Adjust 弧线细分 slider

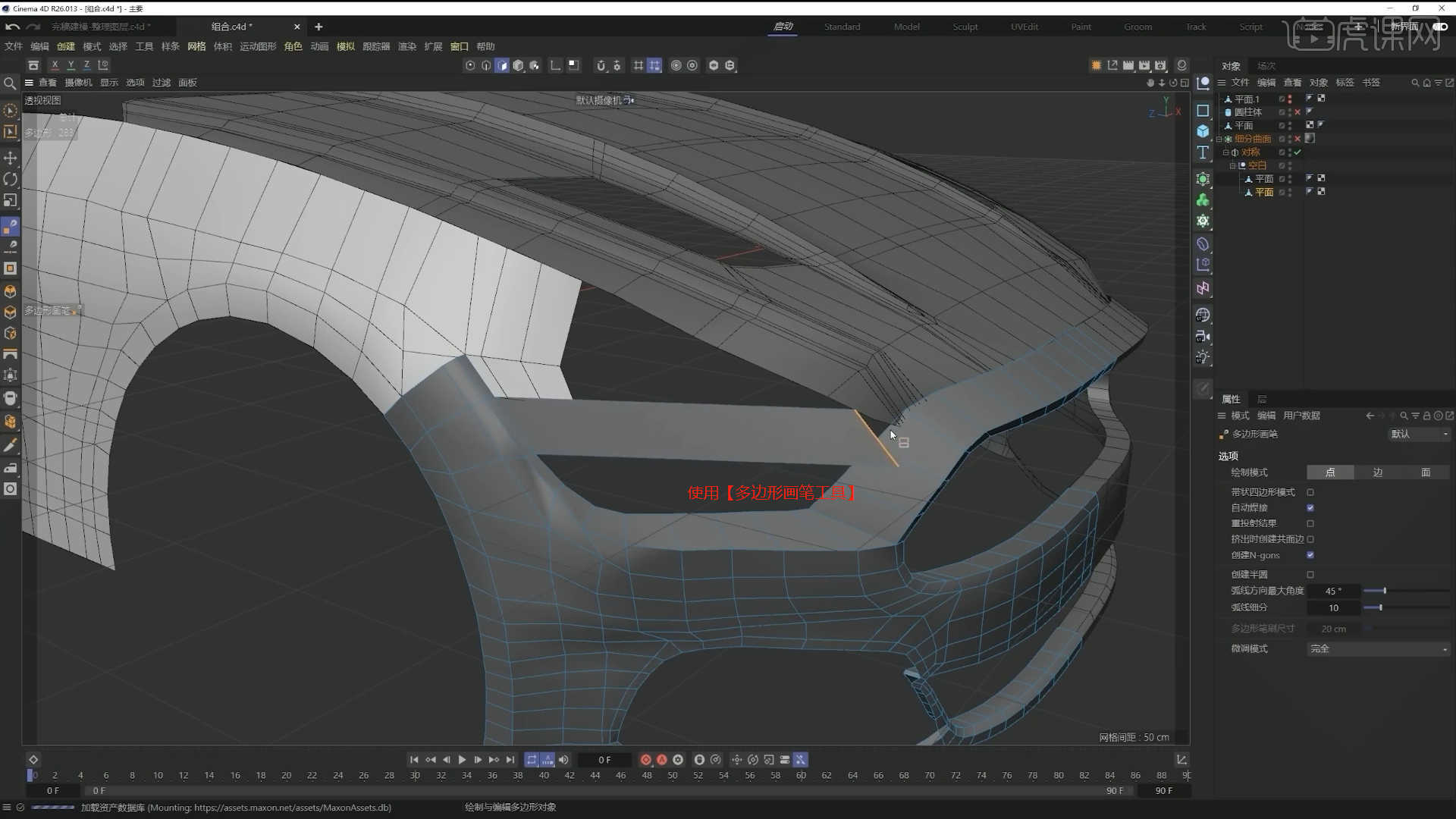coord(1406,607)
